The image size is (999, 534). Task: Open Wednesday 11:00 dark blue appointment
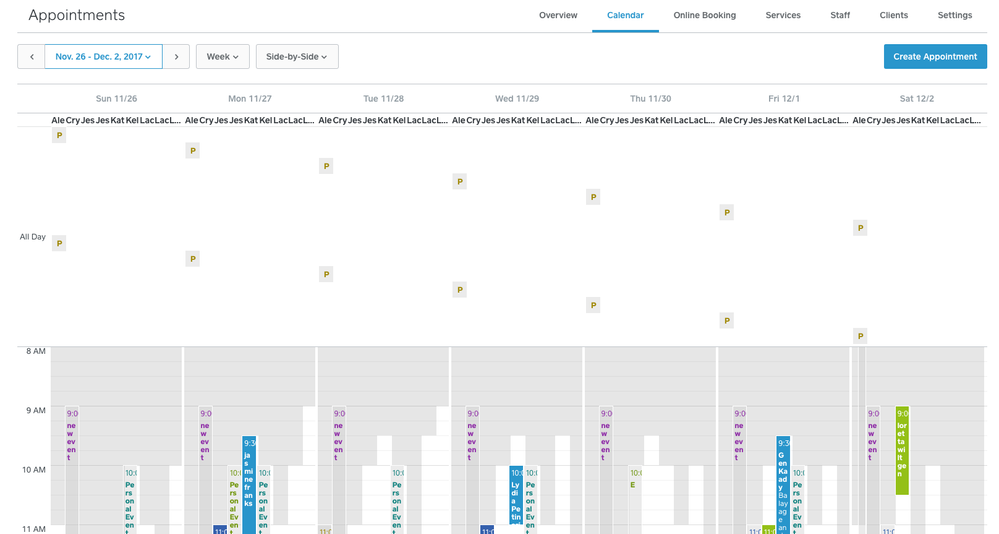[487, 530]
